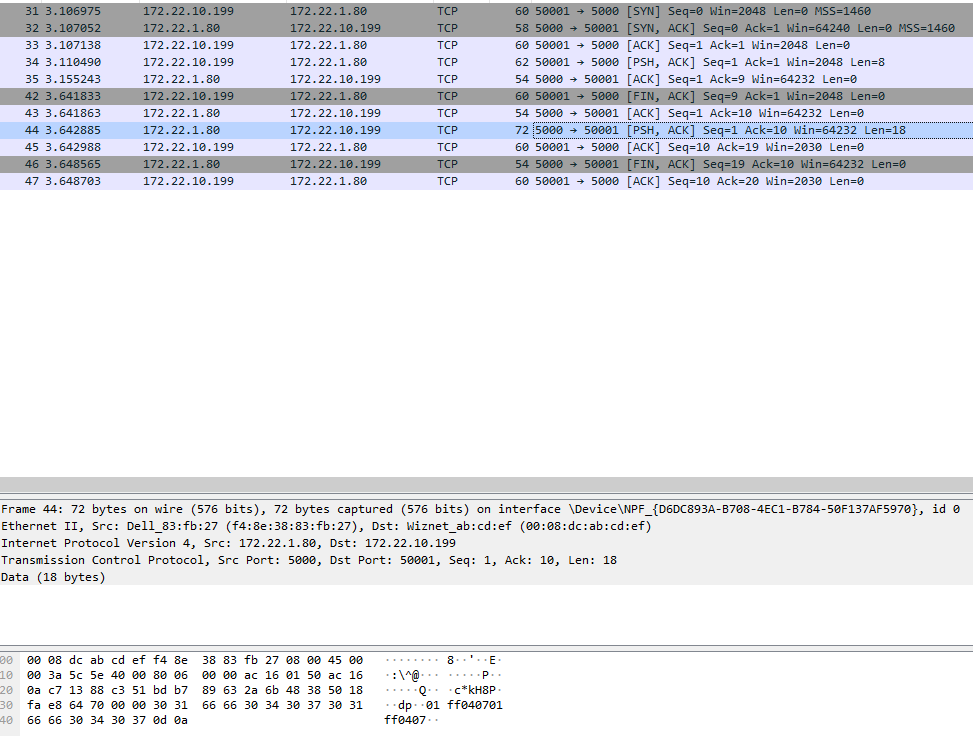This screenshot has height=736, width=973.
Task: Click ASCII text ff040701 in byte pane
Action: (x=475, y=705)
